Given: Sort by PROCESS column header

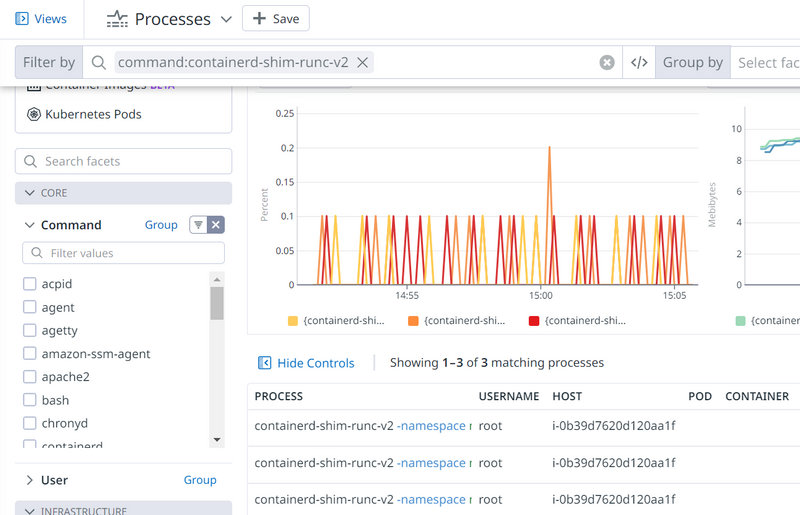Looking at the screenshot, I should [279, 396].
